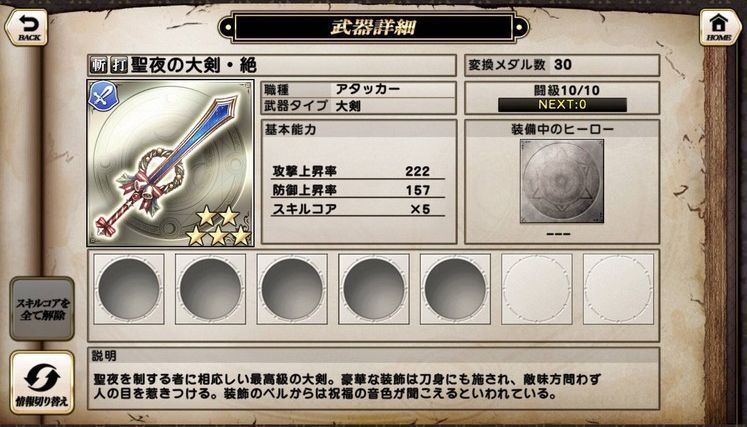Tap the 武器詳細 title banner

[x=374, y=28]
